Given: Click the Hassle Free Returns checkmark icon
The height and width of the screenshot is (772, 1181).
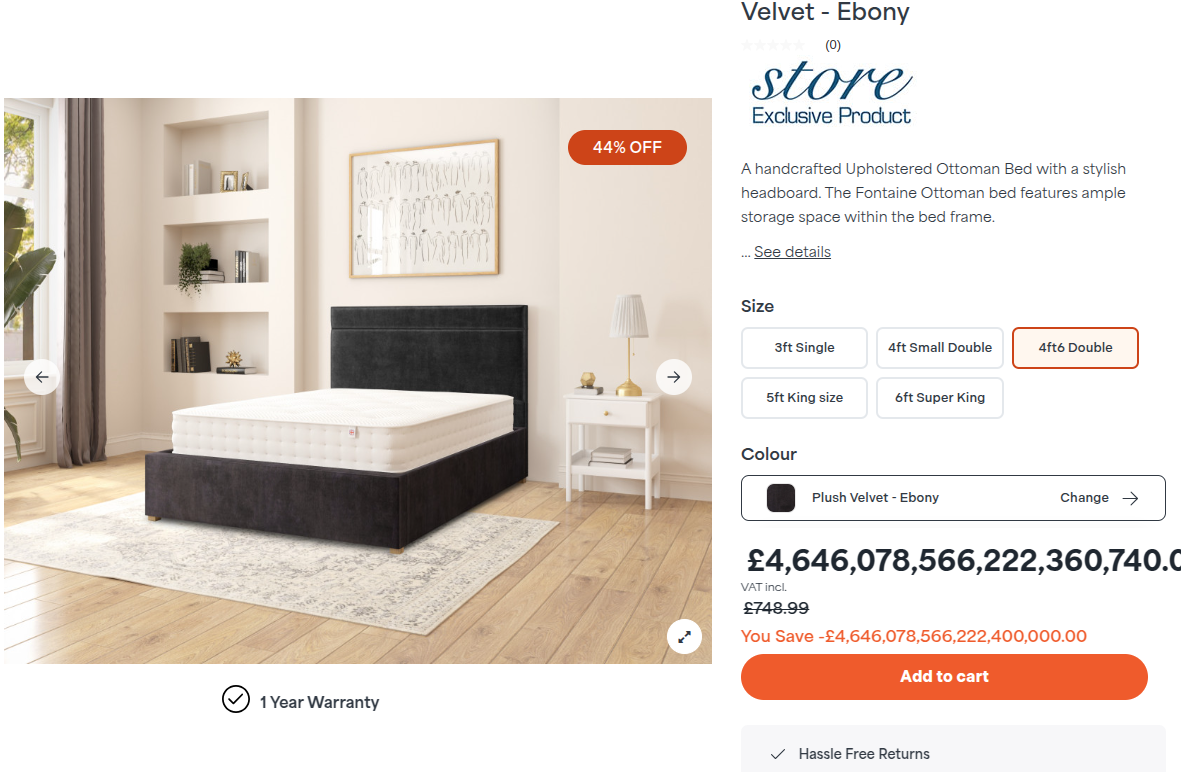Looking at the screenshot, I should [778, 754].
